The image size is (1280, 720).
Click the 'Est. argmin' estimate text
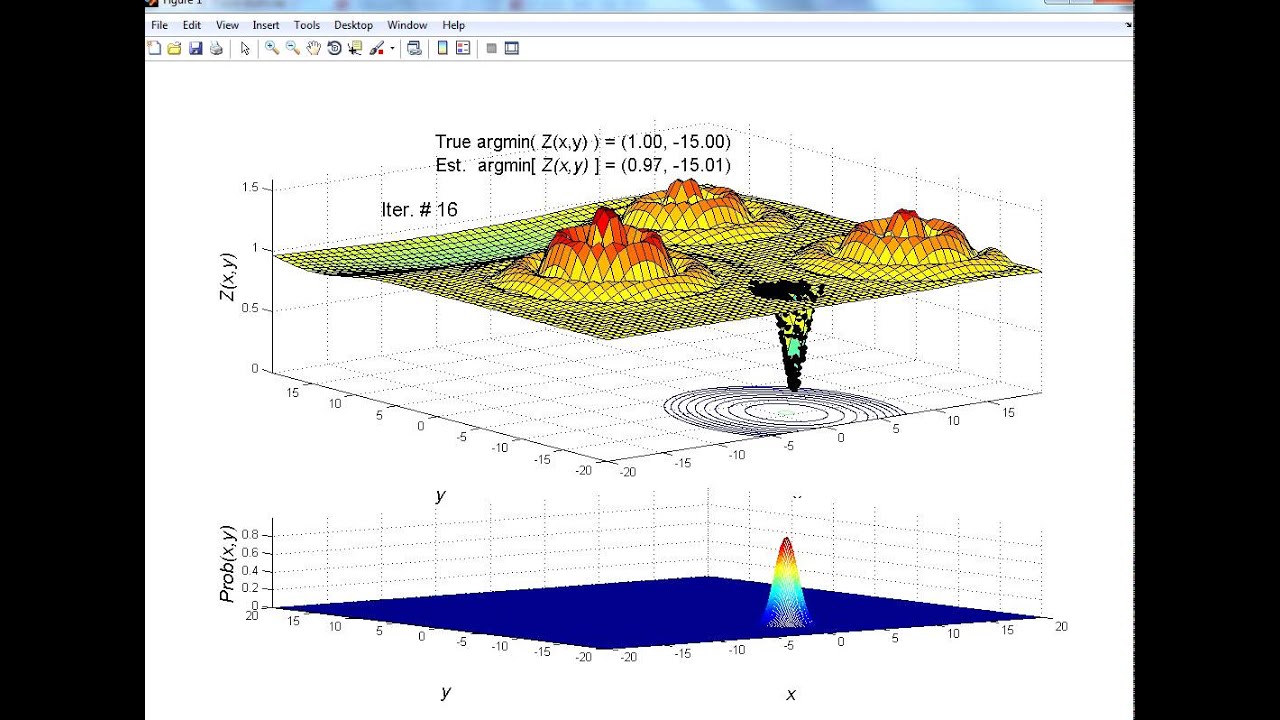pos(583,165)
